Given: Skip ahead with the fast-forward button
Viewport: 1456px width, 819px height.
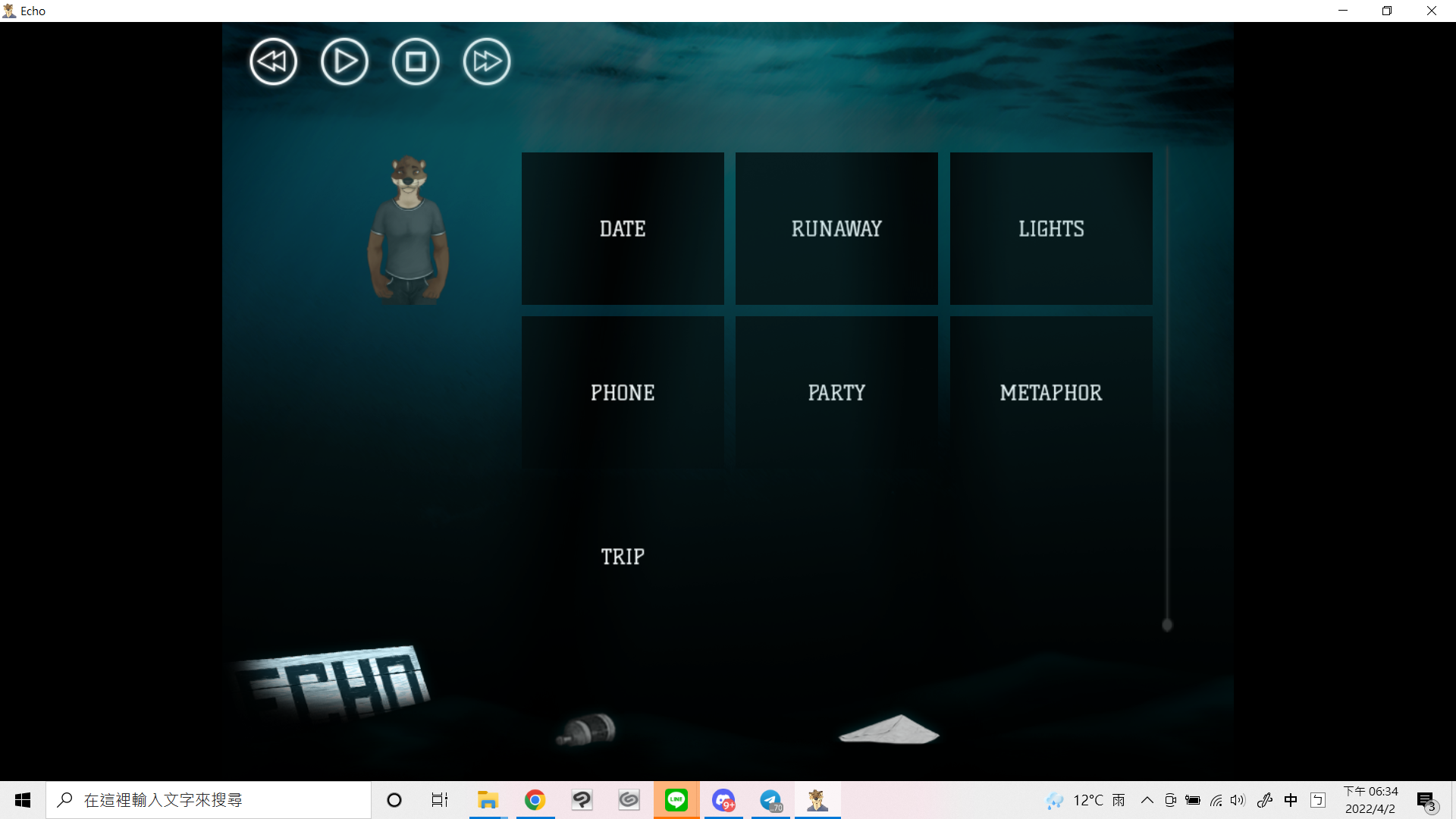Looking at the screenshot, I should [487, 61].
